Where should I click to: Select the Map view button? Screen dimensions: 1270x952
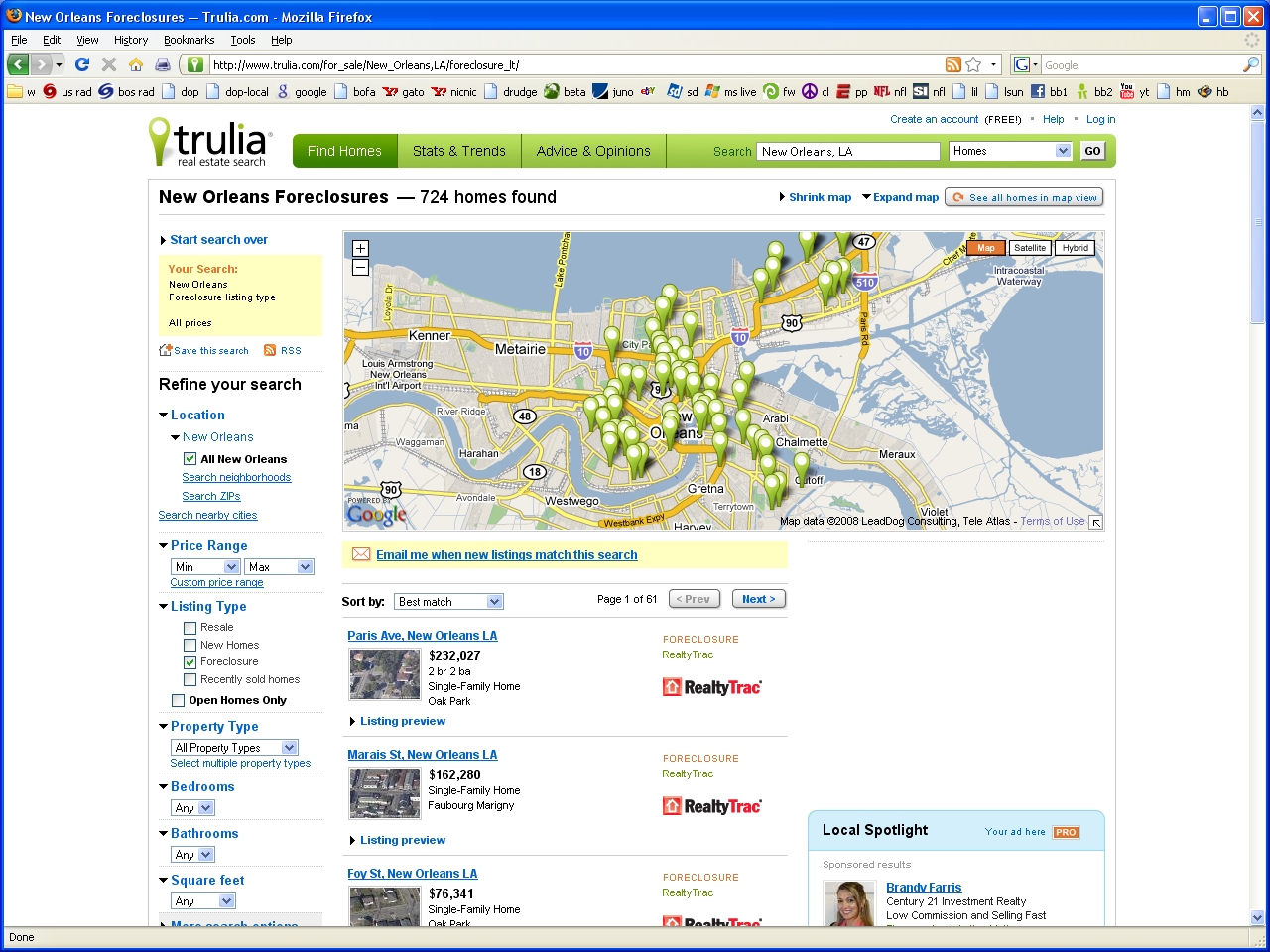[x=985, y=248]
